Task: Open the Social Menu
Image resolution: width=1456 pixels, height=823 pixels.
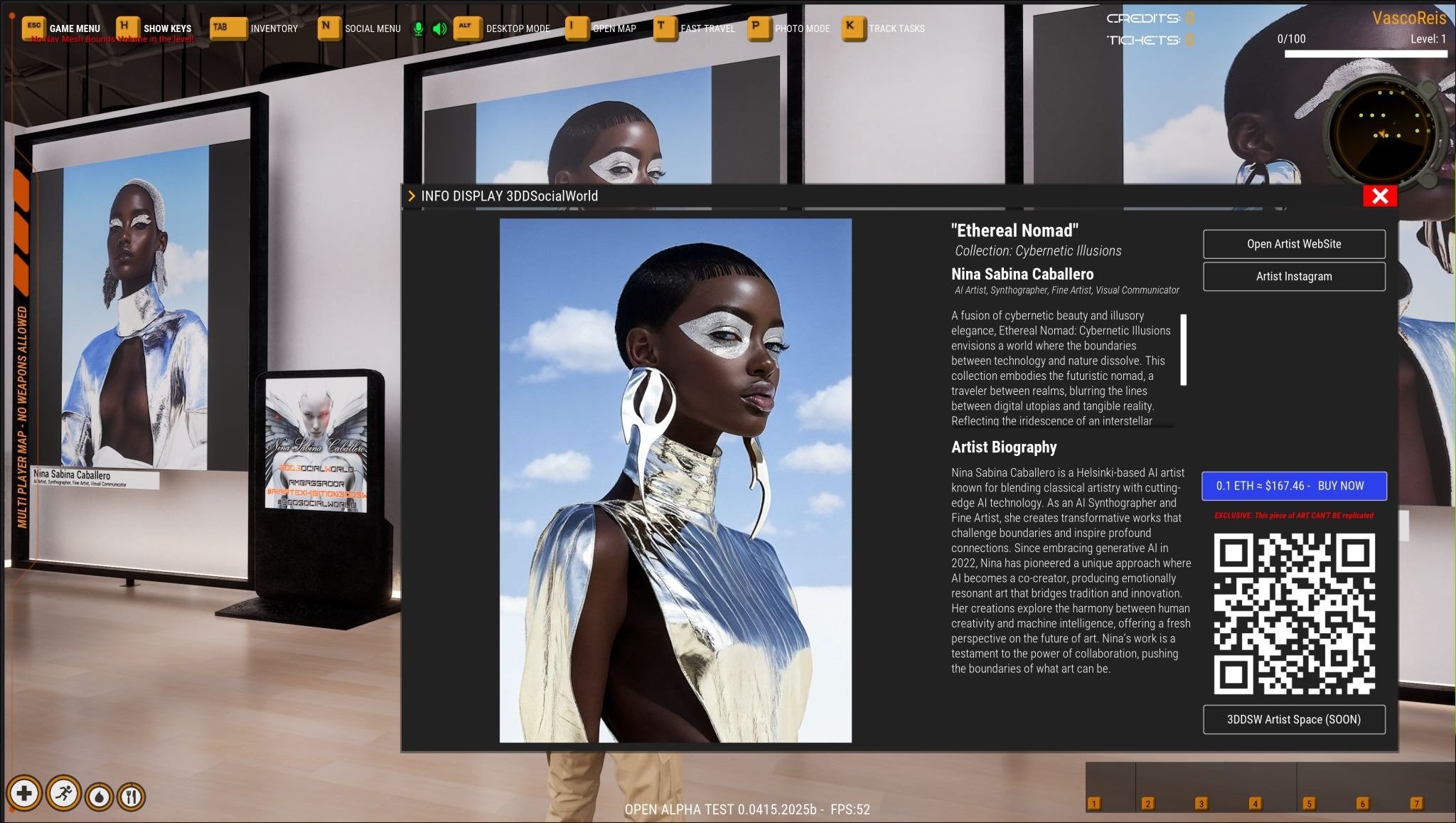Action: pyautogui.click(x=373, y=28)
